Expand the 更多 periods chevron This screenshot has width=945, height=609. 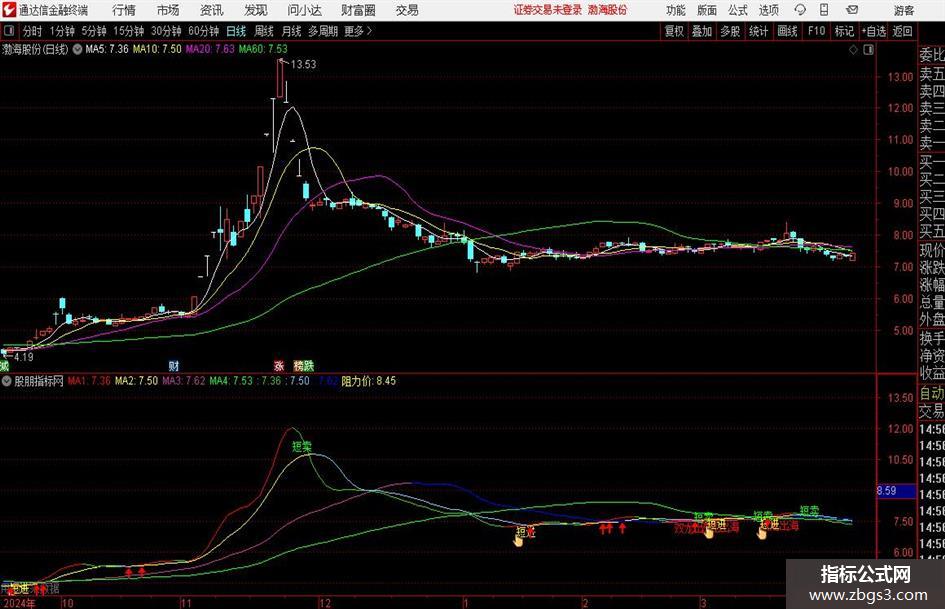click(359, 31)
